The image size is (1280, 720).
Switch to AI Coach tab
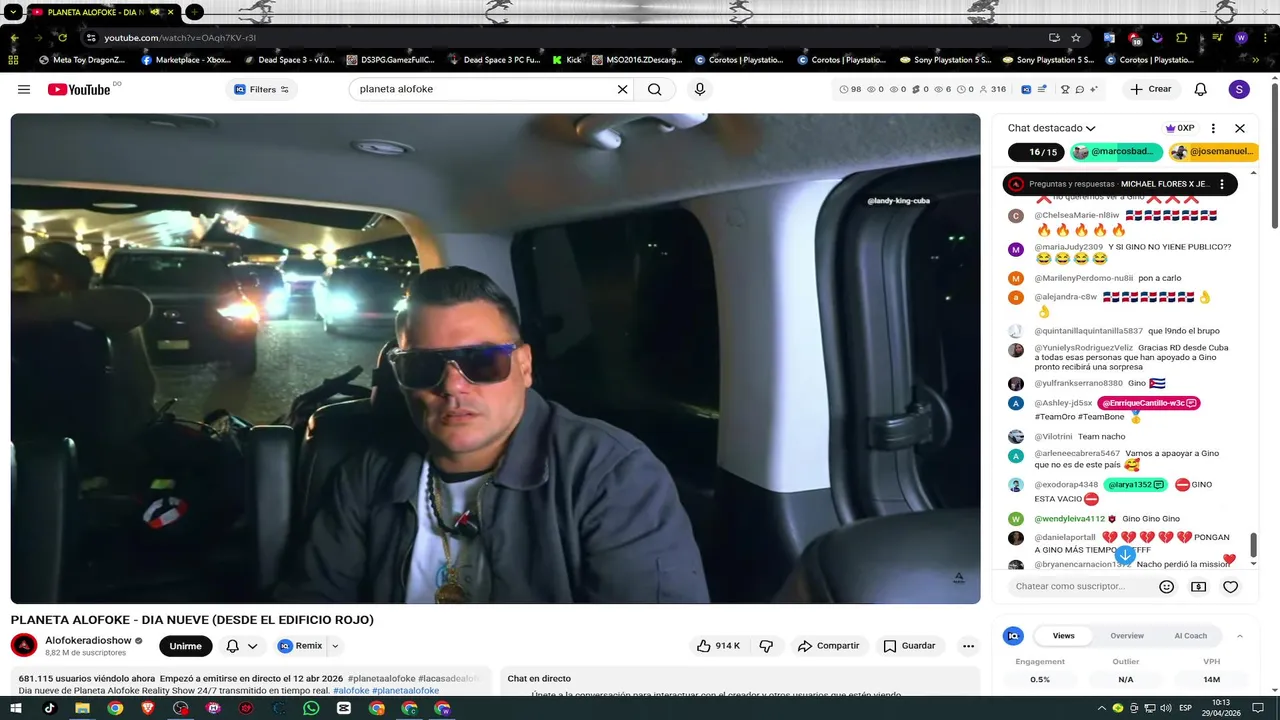point(1190,636)
